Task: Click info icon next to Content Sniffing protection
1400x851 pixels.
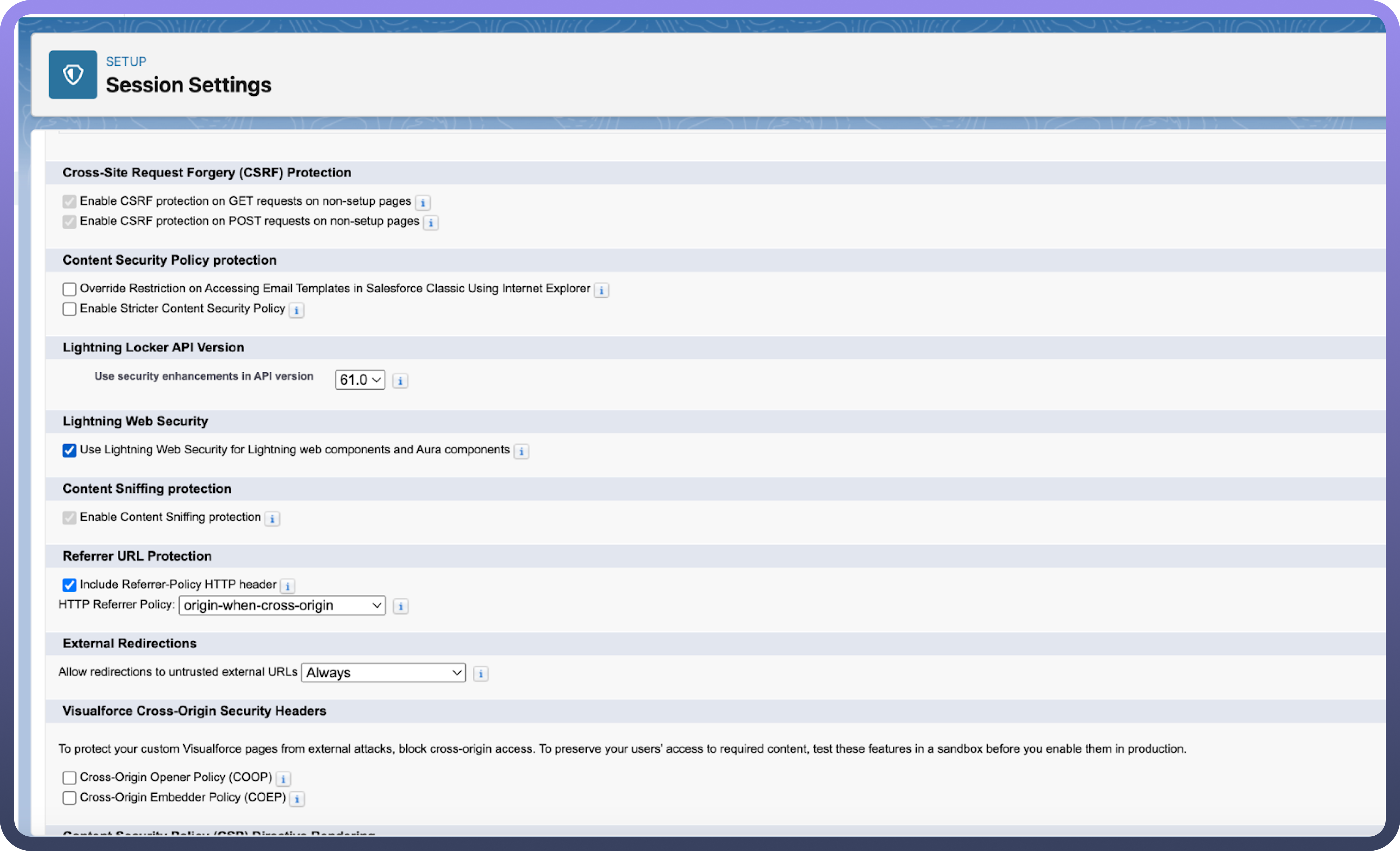Action: [x=272, y=518]
